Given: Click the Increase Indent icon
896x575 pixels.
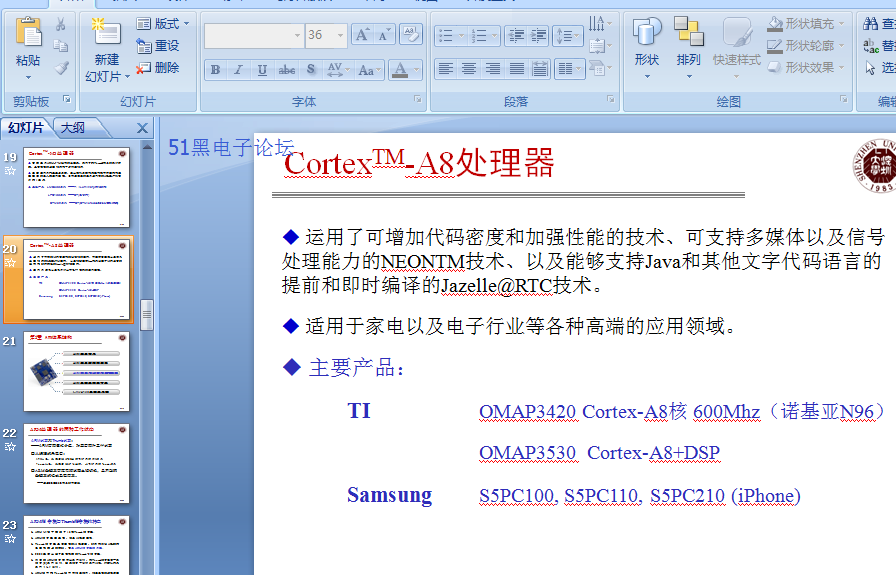Looking at the screenshot, I should (x=538, y=36).
